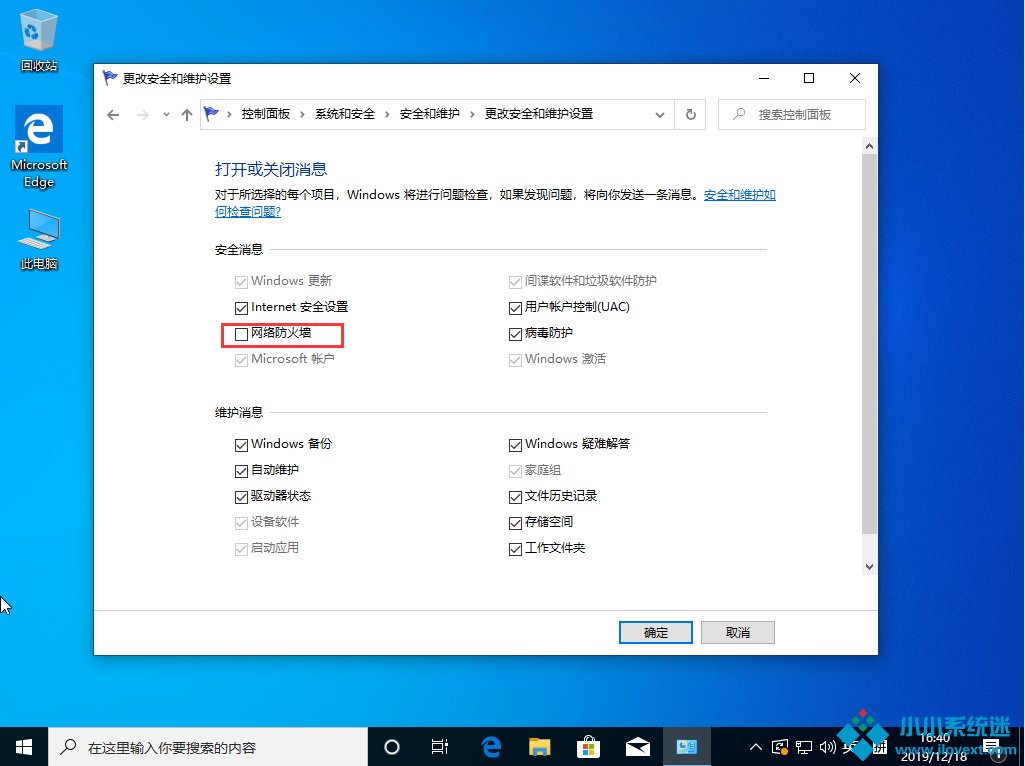Open 此电脑 desktop icon

click(x=39, y=240)
